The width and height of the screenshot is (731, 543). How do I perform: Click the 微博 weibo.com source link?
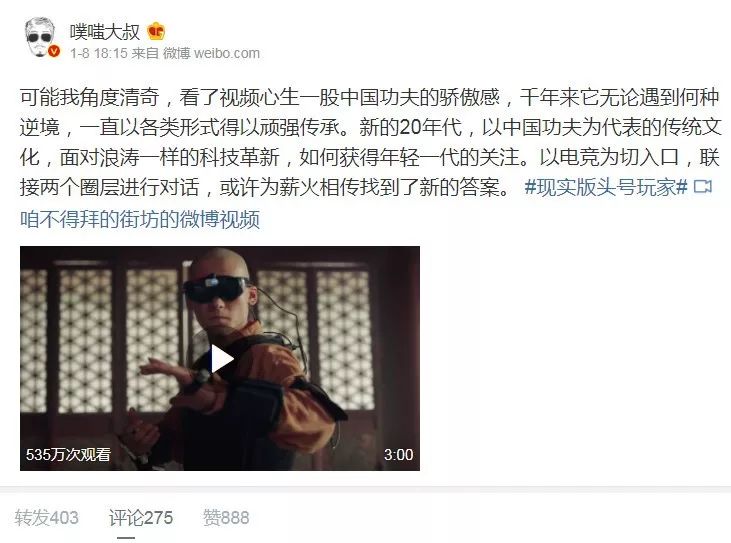211,54
